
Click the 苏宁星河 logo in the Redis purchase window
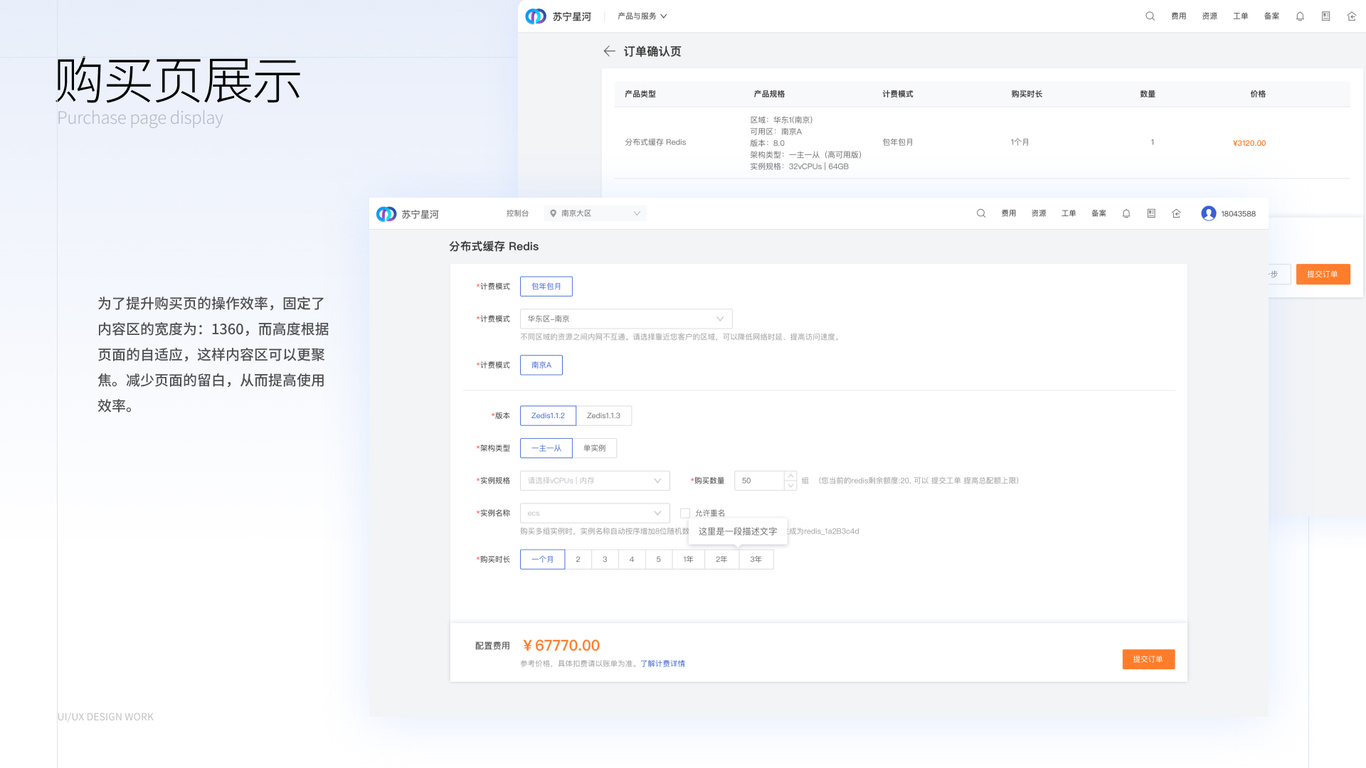[407, 214]
